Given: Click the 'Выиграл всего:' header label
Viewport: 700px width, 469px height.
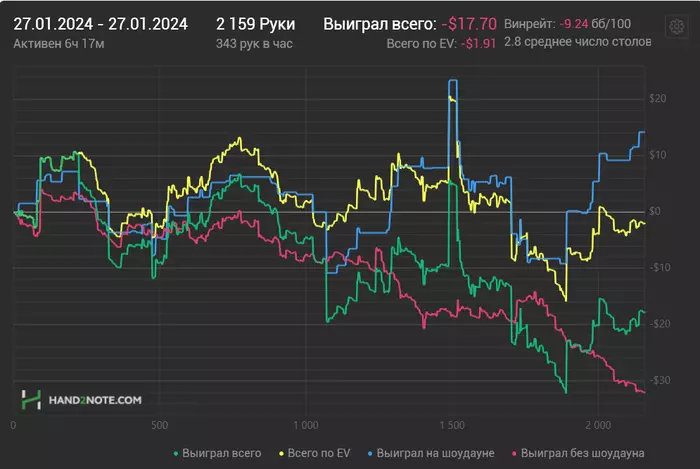Looking at the screenshot, I should [x=380, y=24].
